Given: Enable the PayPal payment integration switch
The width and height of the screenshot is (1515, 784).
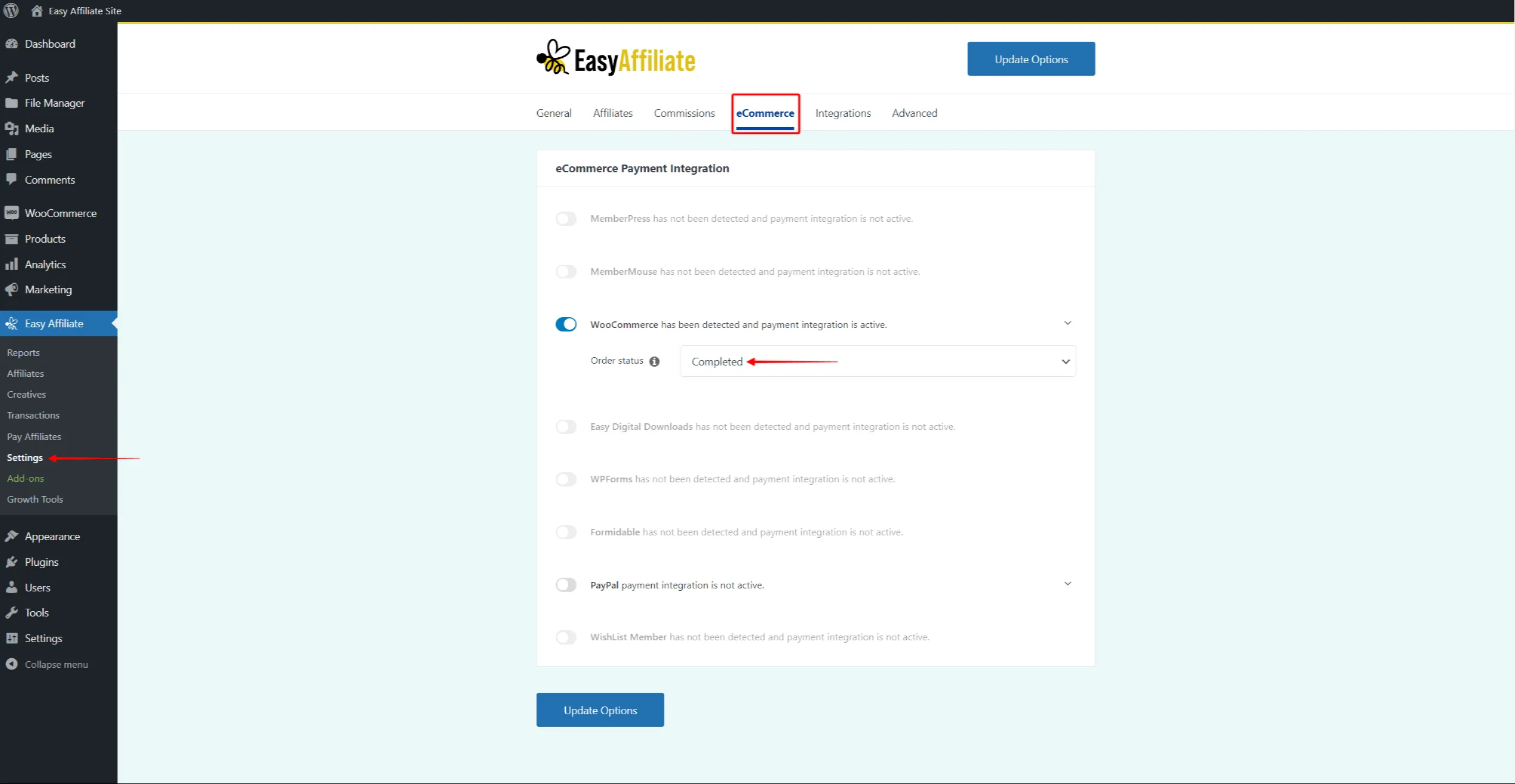Looking at the screenshot, I should pos(566,585).
